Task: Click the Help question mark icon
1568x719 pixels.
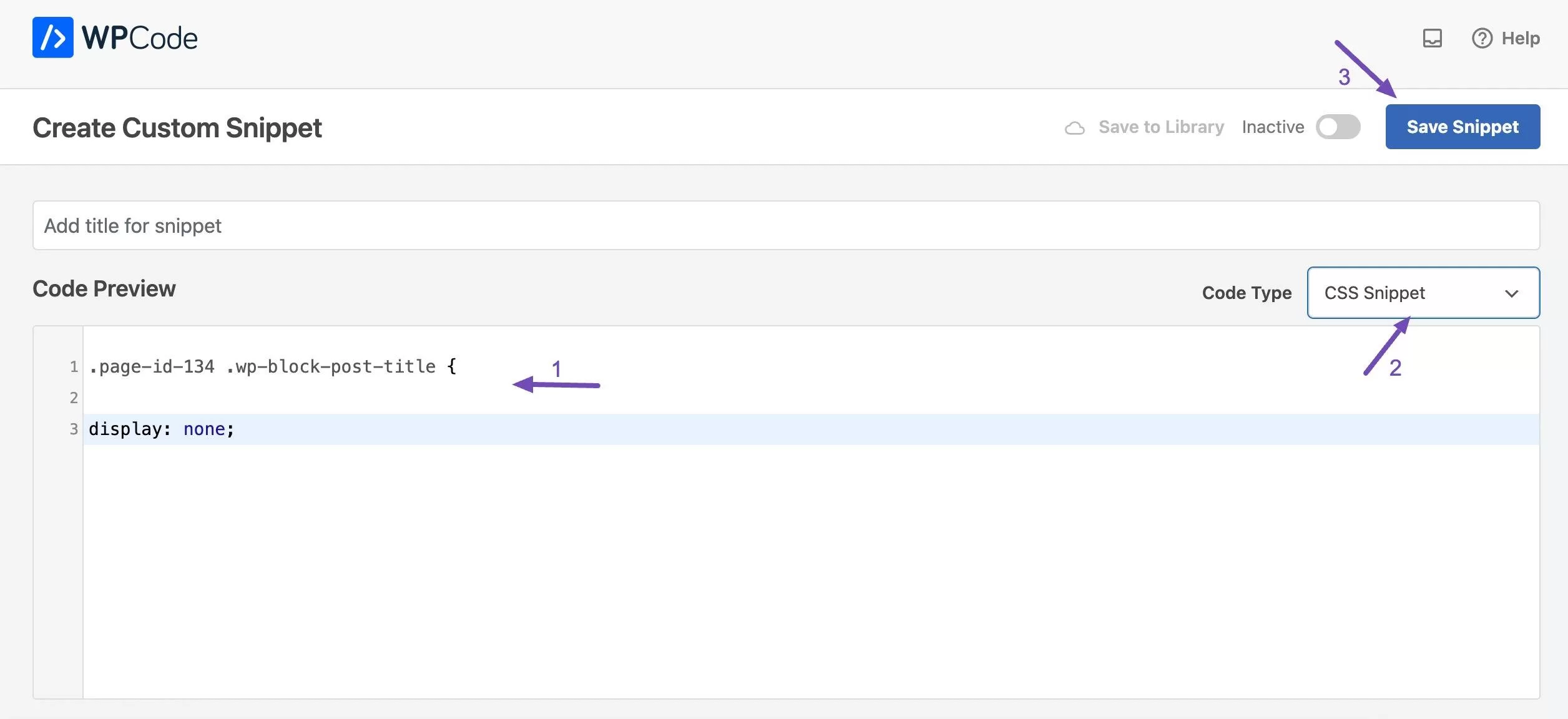Action: [x=1482, y=38]
